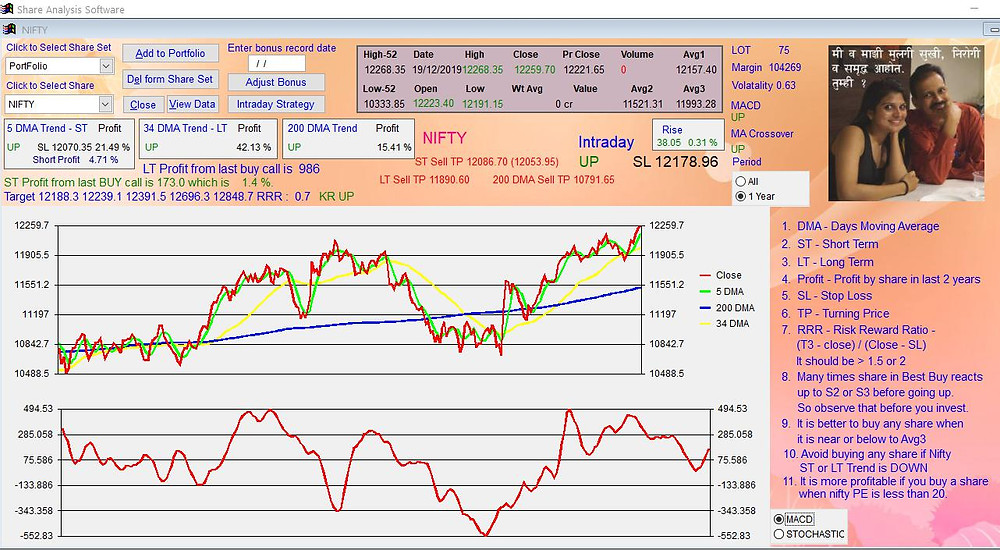Screen dimensions: 1000x550
Task: Click the Close button beside View Data
Action: pos(143,105)
